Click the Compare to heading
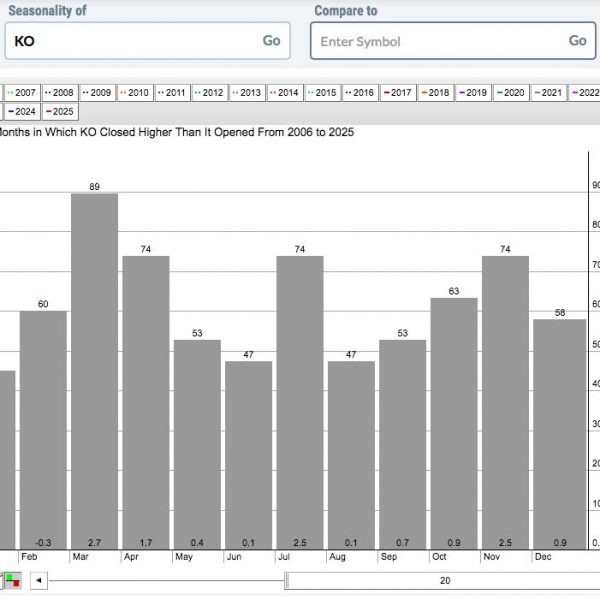This screenshot has height=600, width=600. click(346, 11)
